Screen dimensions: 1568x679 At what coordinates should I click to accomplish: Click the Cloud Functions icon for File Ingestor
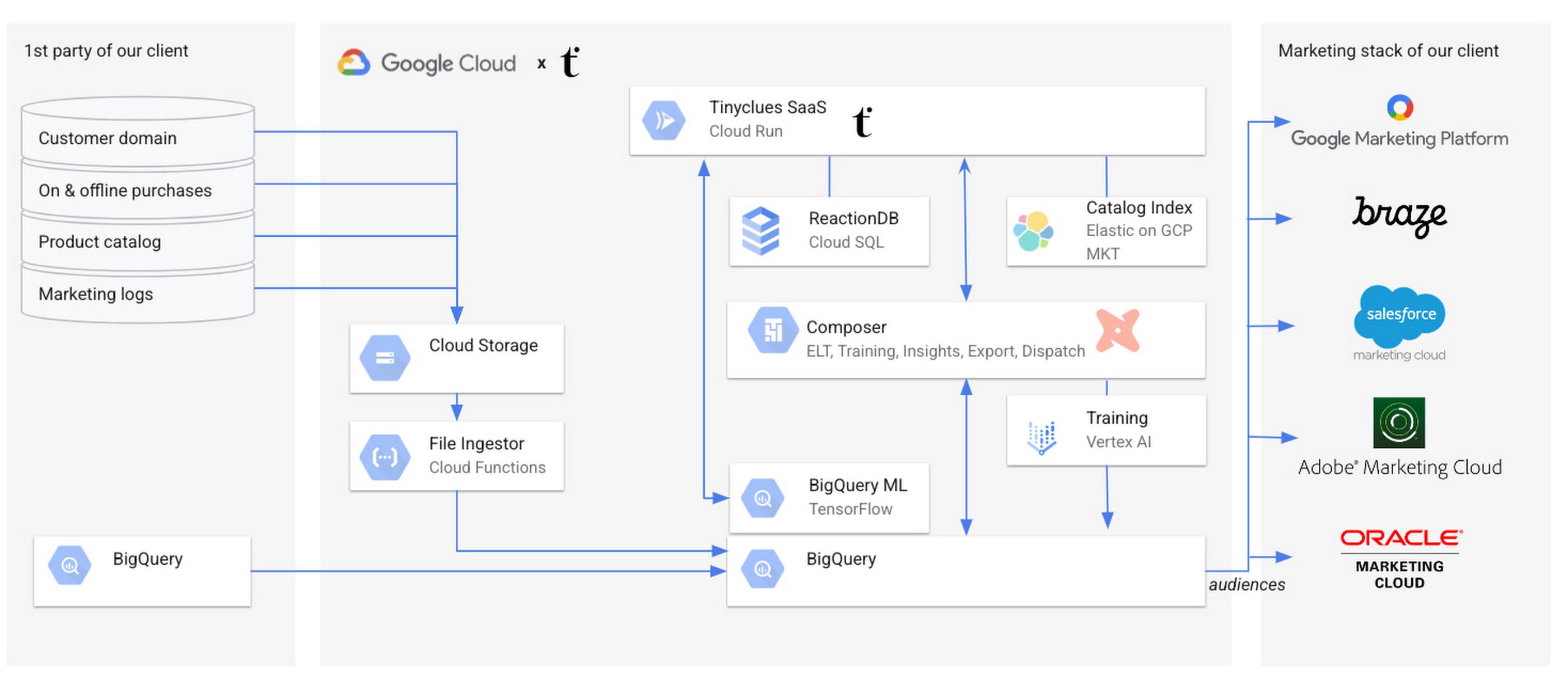[x=385, y=456]
